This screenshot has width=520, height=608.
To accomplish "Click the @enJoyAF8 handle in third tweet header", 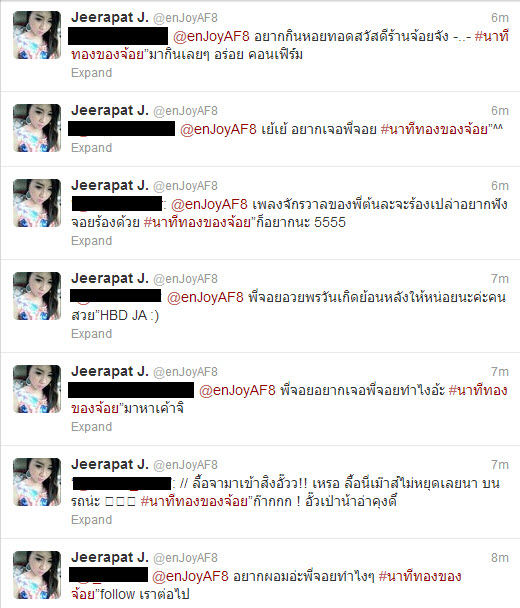I will 185,186.
